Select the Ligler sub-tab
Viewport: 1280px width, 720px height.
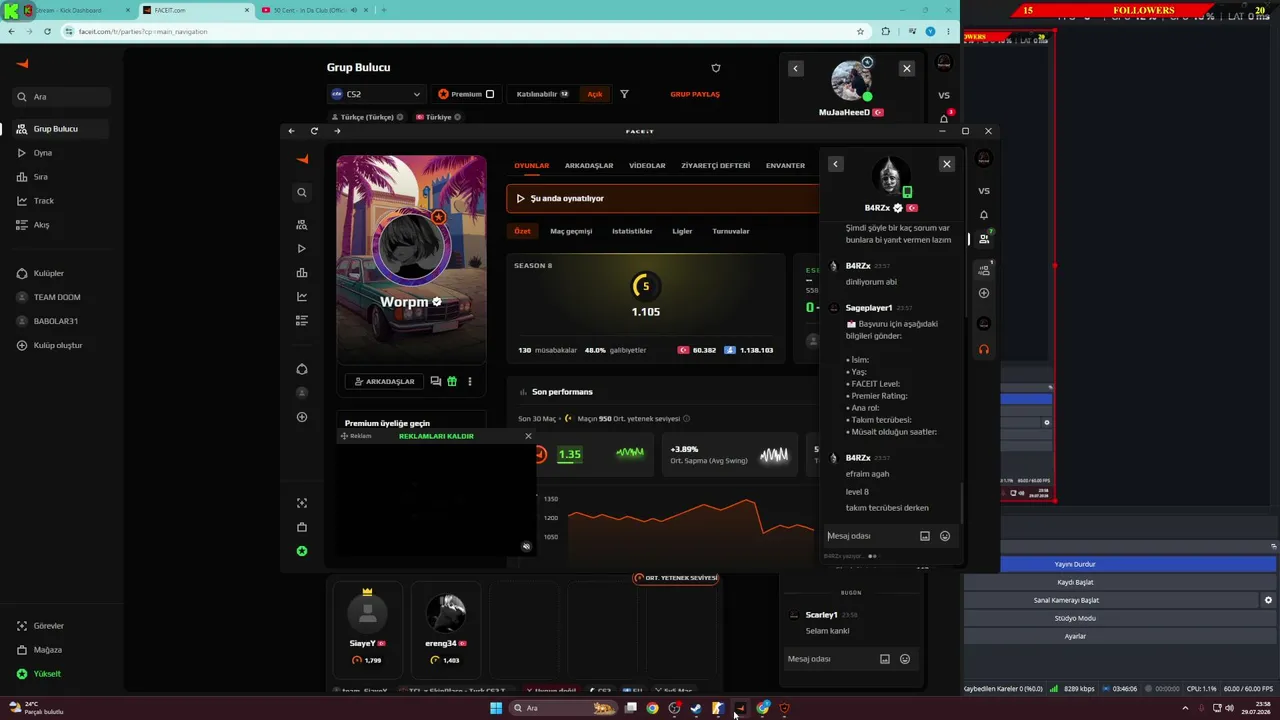click(x=682, y=231)
